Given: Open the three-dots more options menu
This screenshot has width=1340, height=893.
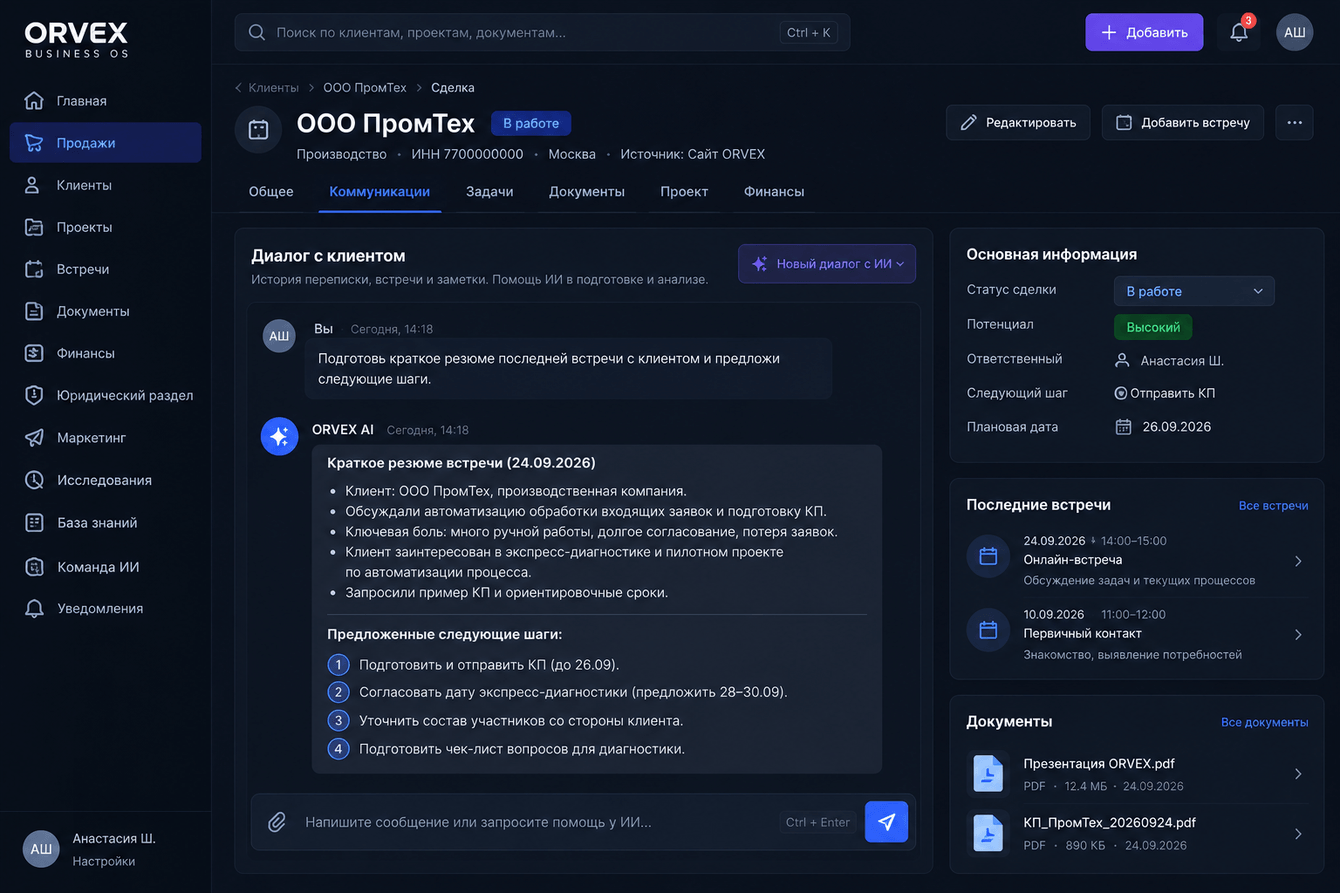Looking at the screenshot, I should coord(1294,123).
